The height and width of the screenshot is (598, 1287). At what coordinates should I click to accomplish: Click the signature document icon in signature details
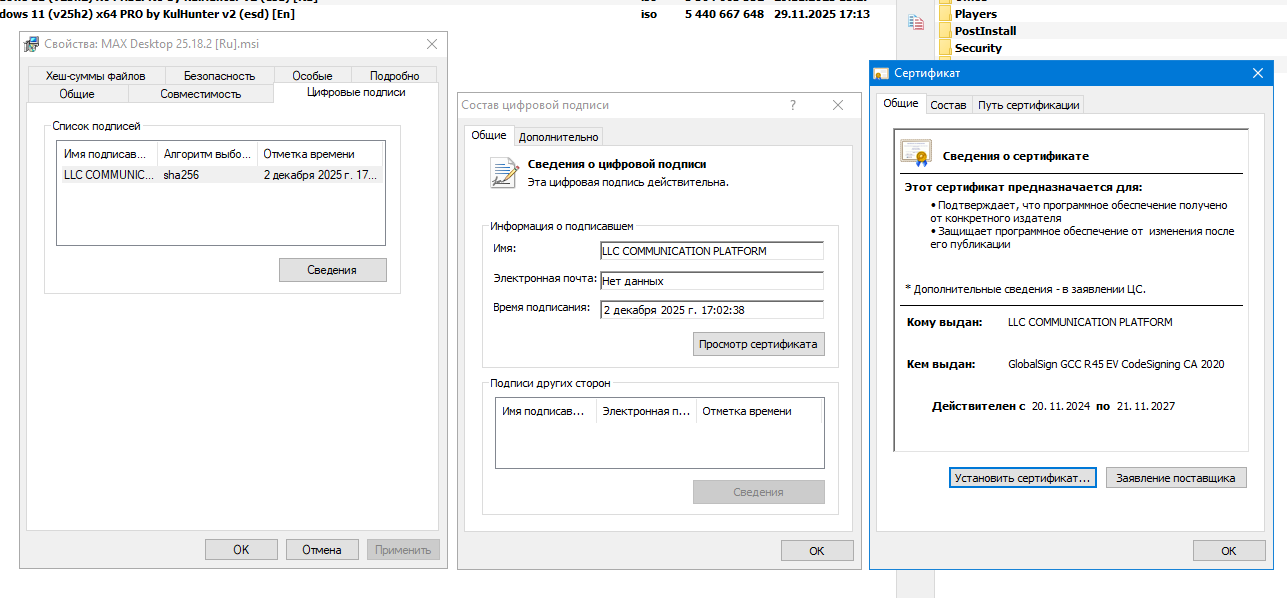pos(503,173)
